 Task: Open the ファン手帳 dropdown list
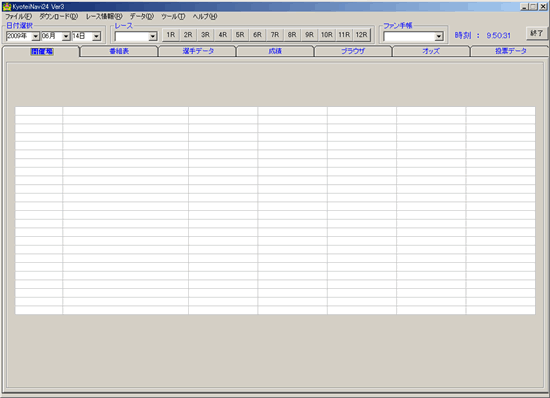pos(439,36)
